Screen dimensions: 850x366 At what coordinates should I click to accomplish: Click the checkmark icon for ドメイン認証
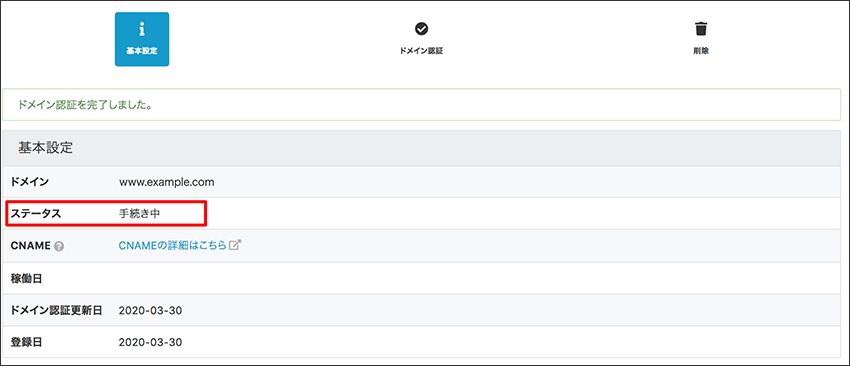tap(421, 29)
